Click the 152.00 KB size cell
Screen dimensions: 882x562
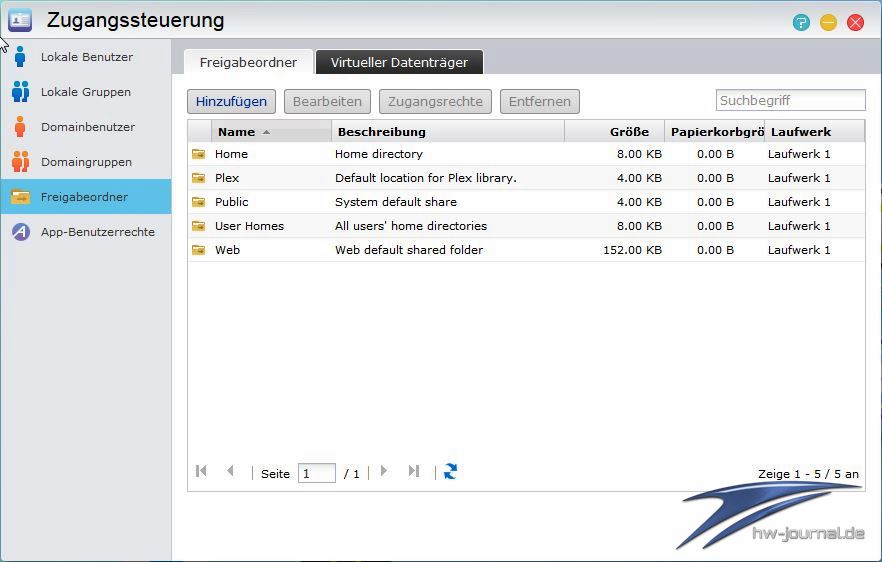(632, 250)
